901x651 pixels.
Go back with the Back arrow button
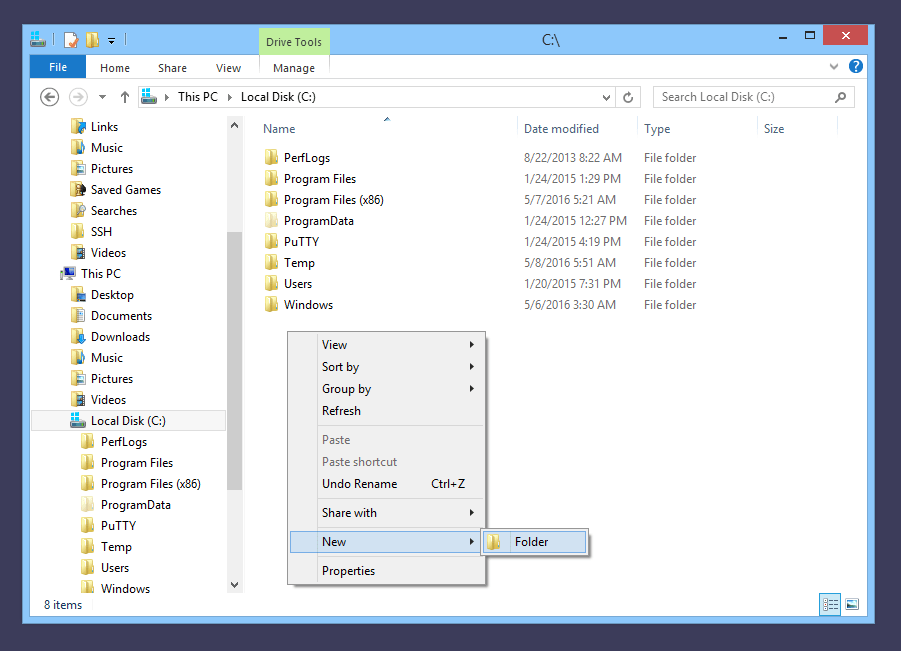point(49,97)
